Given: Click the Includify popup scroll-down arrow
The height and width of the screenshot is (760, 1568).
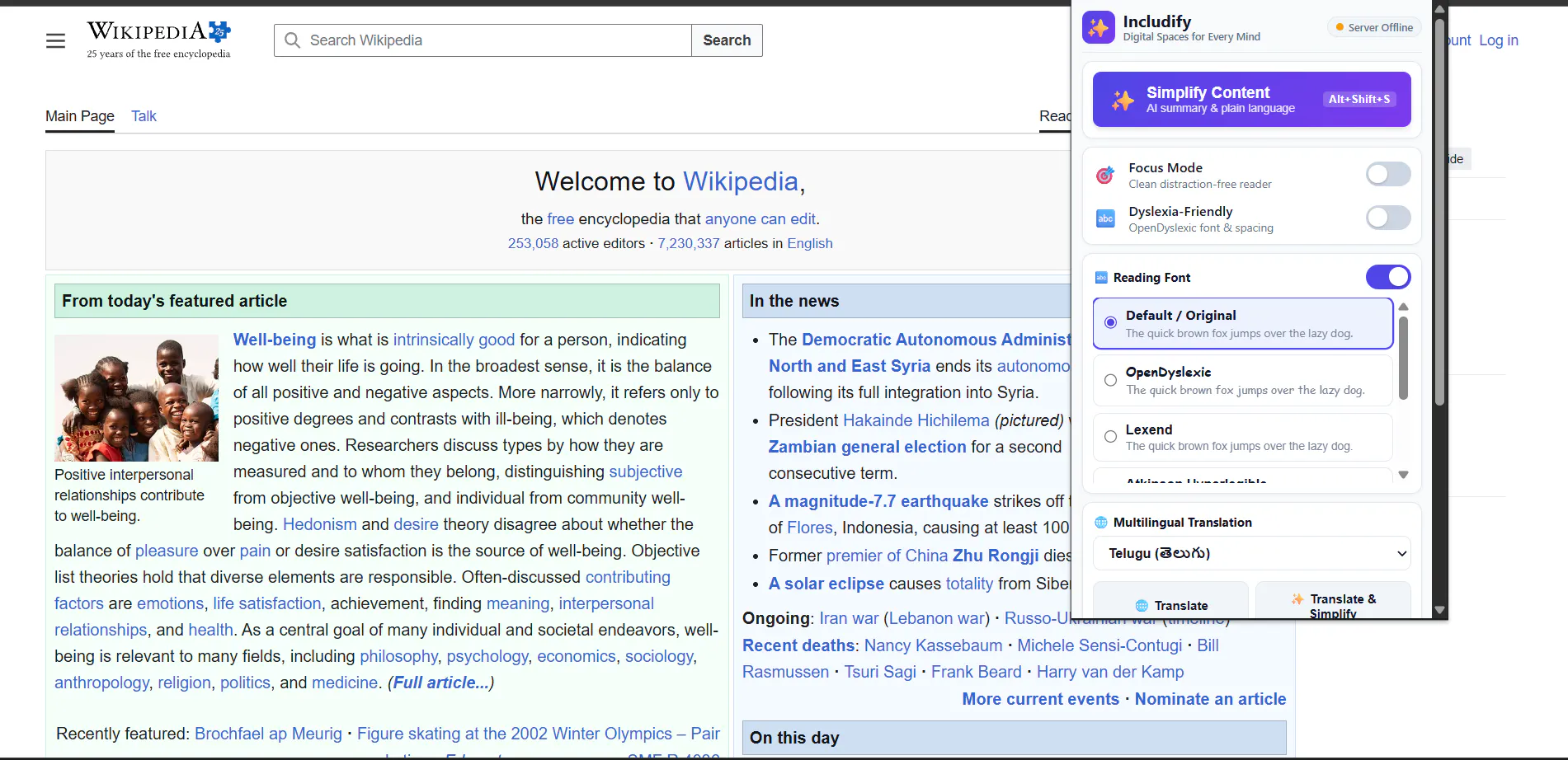Looking at the screenshot, I should pyautogui.click(x=1439, y=611).
